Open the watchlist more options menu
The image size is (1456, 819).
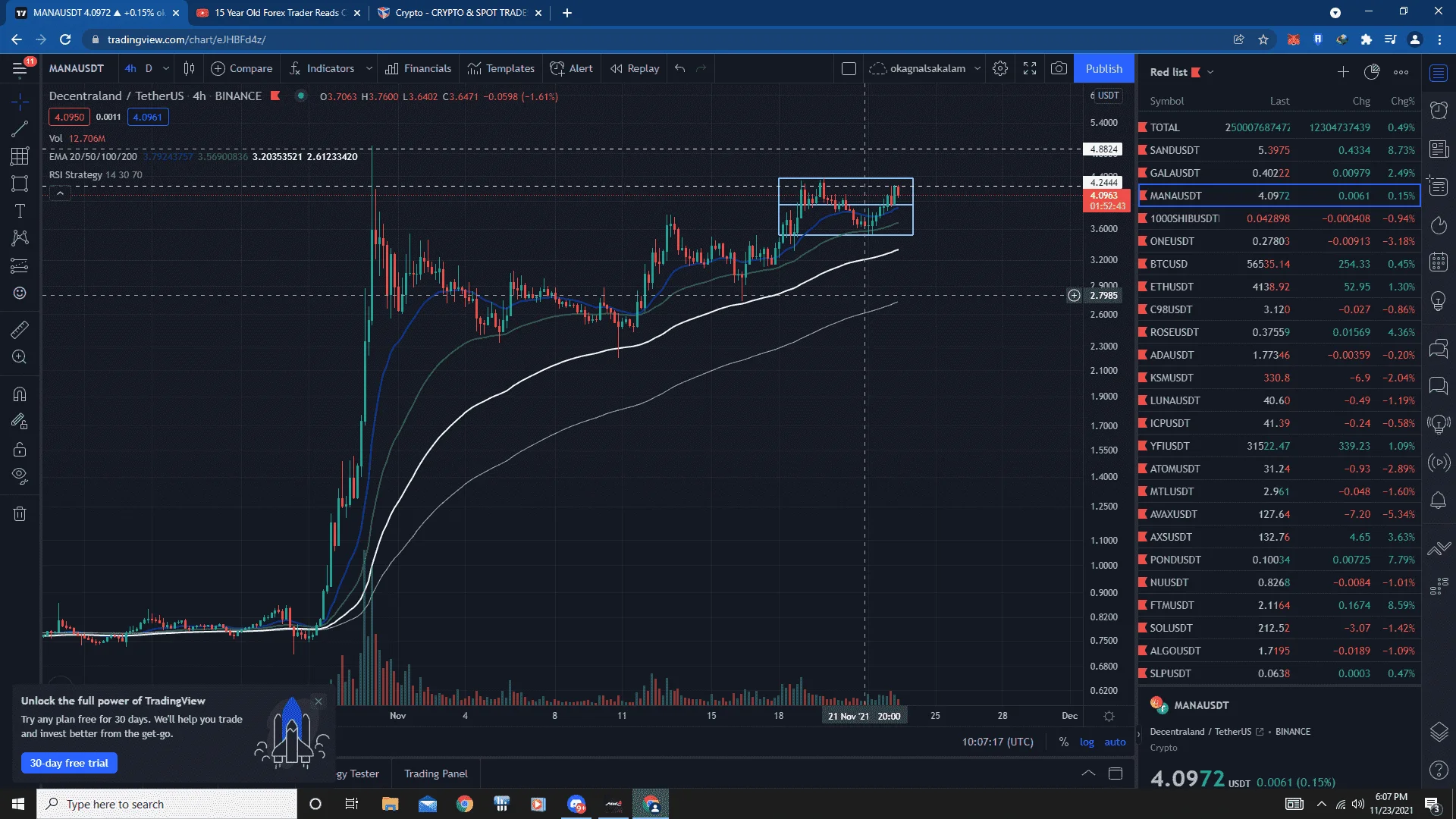pos(1401,72)
